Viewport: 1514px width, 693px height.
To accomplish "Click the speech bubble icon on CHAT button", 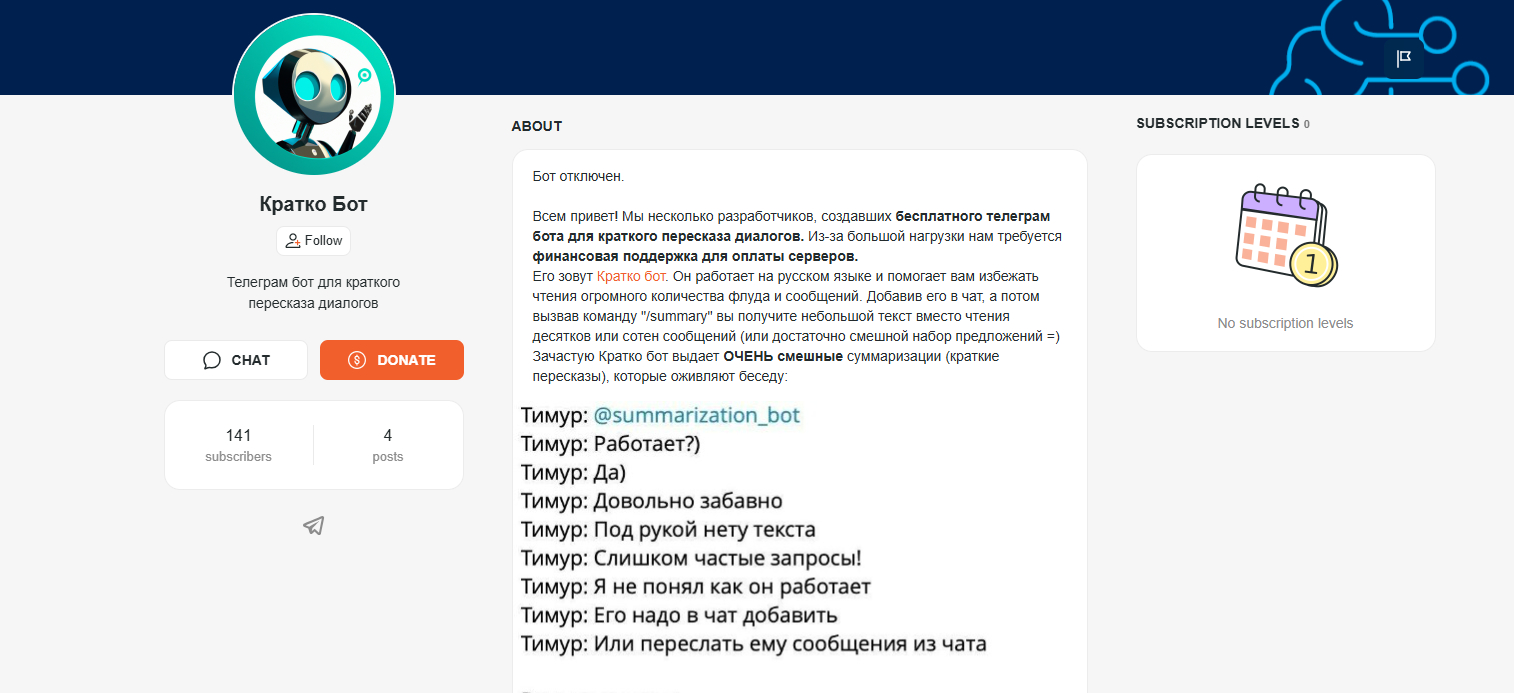I will (x=211, y=359).
